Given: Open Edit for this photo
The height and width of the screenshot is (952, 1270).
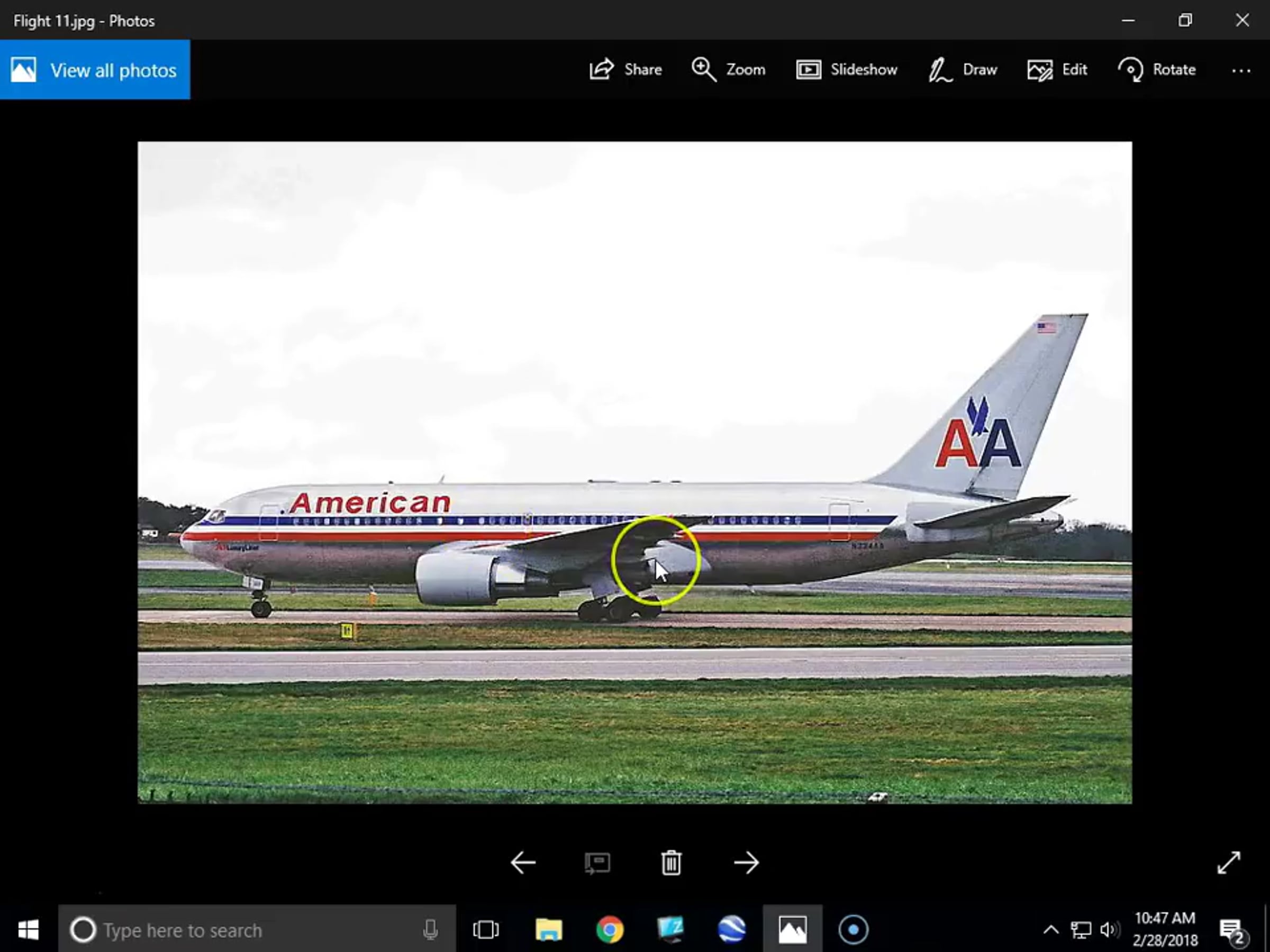Looking at the screenshot, I should 1057,69.
